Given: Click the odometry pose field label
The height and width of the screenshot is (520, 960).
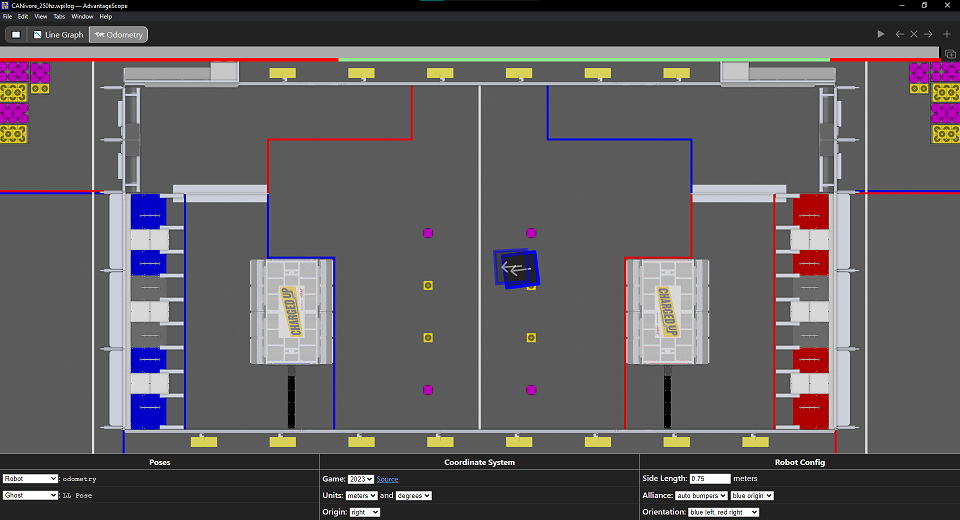Looking at the screenshot, I should [80, 479].
